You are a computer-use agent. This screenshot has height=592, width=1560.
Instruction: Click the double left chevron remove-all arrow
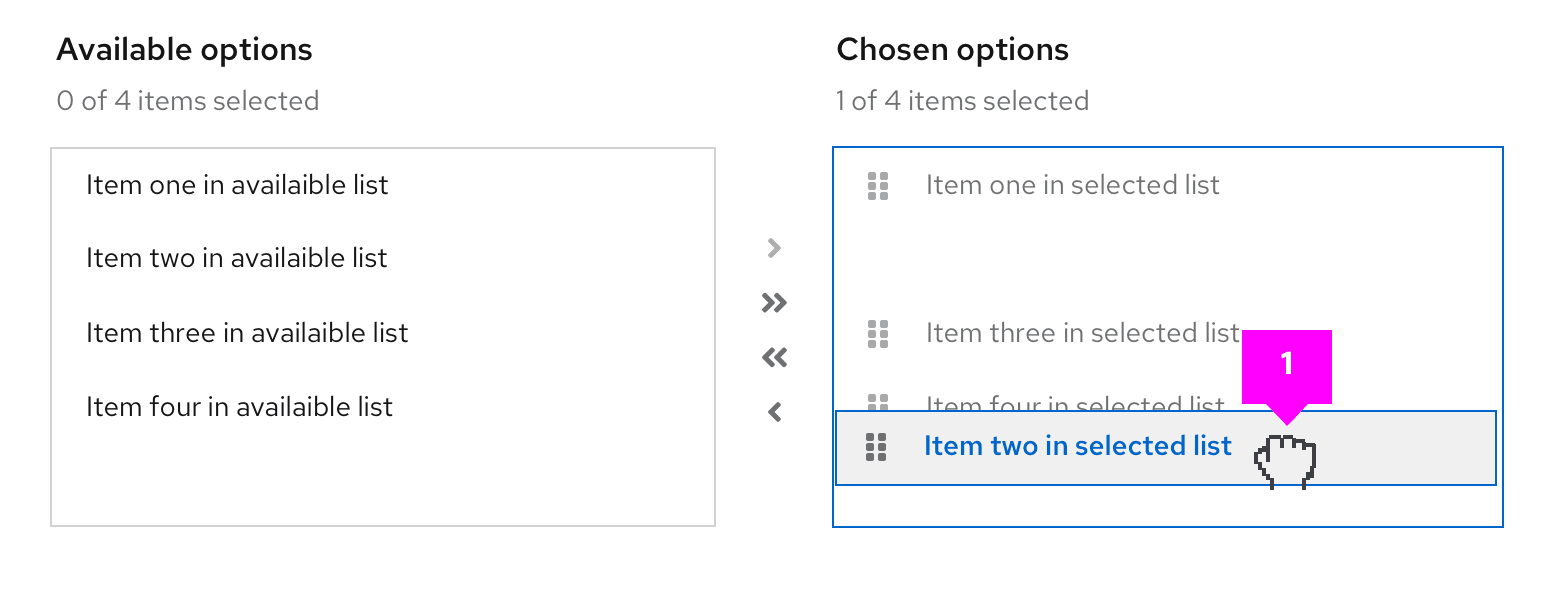774,357
